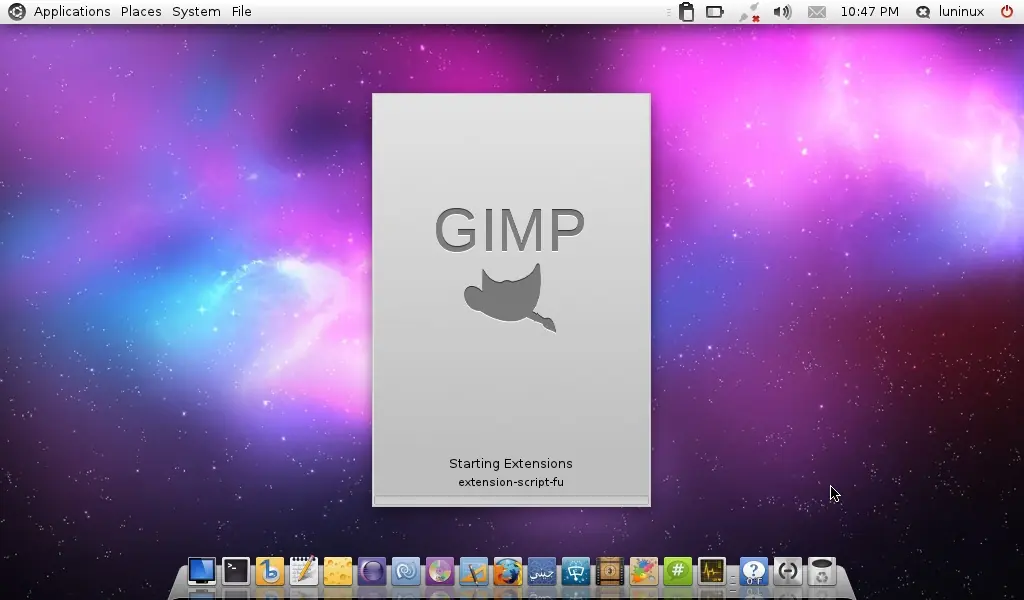Open the Terminal from the dock
1024x600 pixels.
[x=236, y=571]
